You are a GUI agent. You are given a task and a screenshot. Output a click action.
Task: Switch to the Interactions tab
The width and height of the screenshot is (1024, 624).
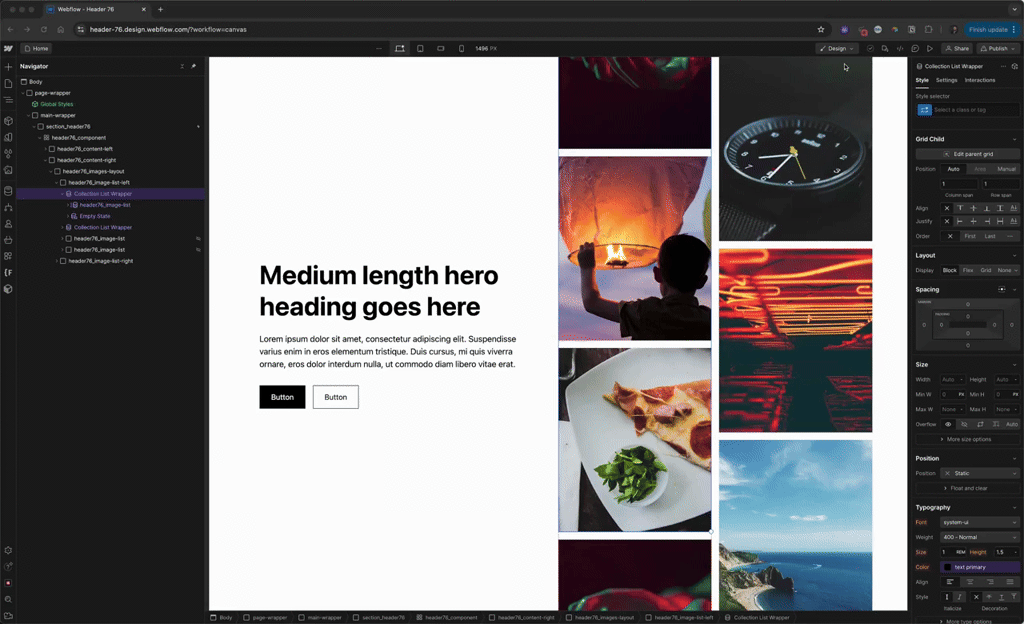[979, 80]
